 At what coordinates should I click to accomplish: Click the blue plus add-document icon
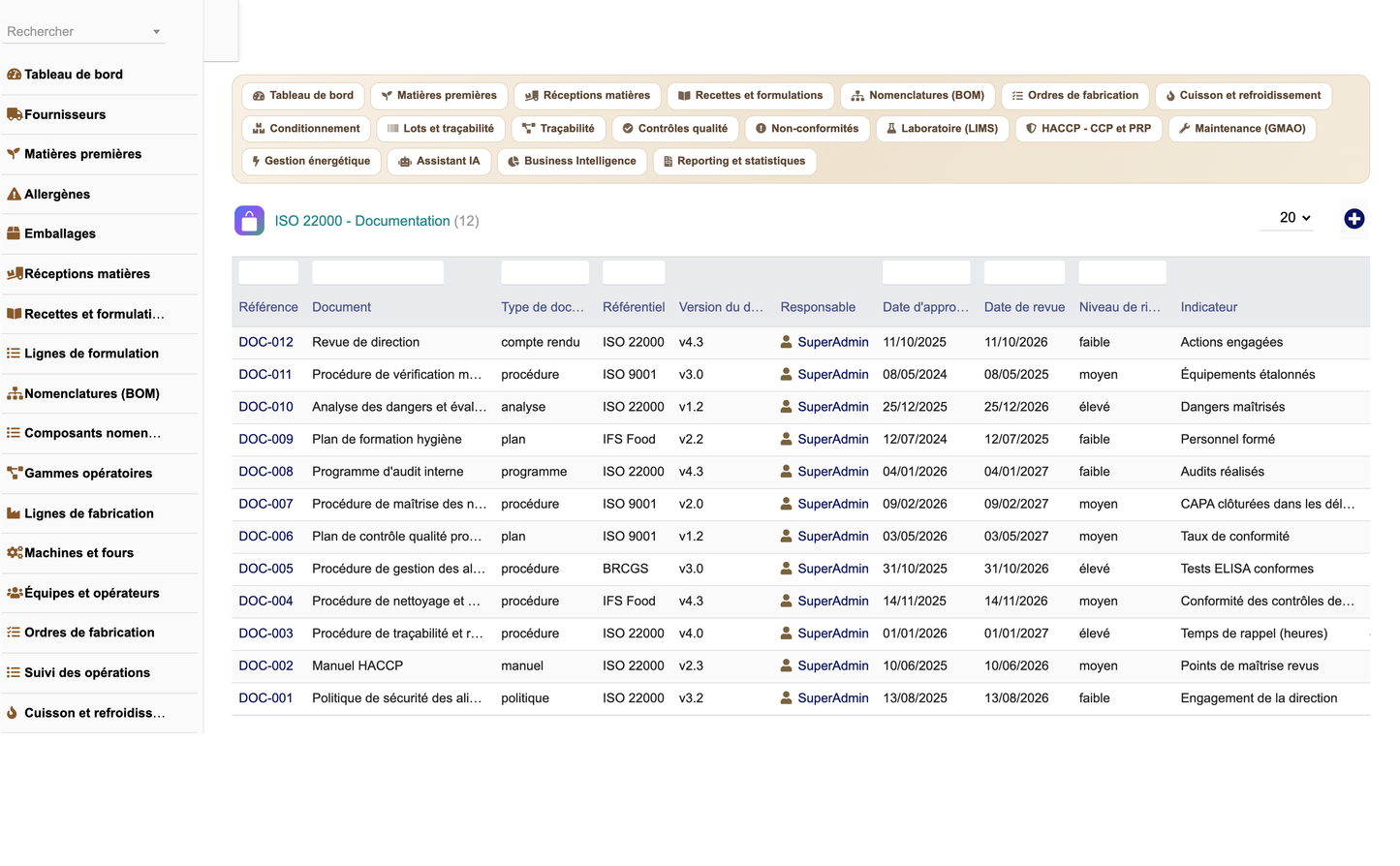1353,219
